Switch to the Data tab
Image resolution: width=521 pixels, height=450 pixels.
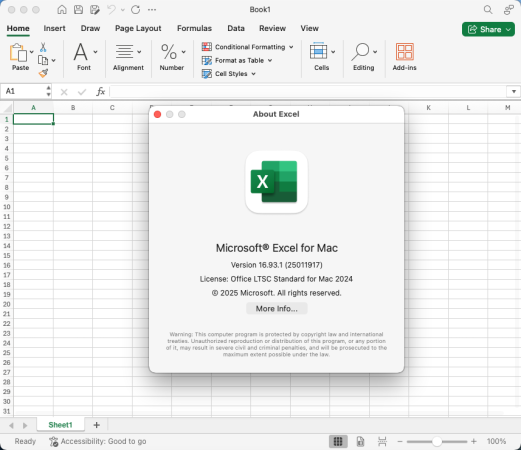236,28
